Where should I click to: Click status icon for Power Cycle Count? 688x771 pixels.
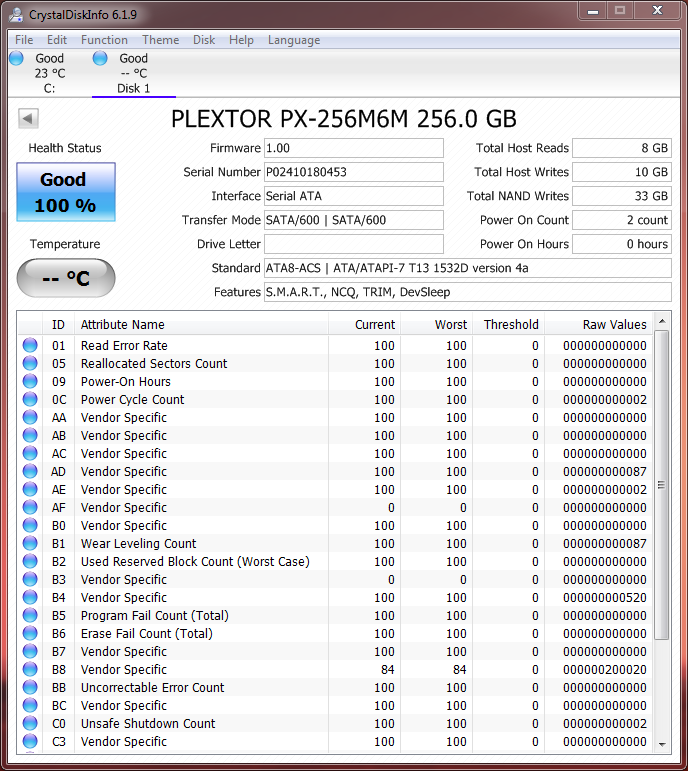point(30,400)
